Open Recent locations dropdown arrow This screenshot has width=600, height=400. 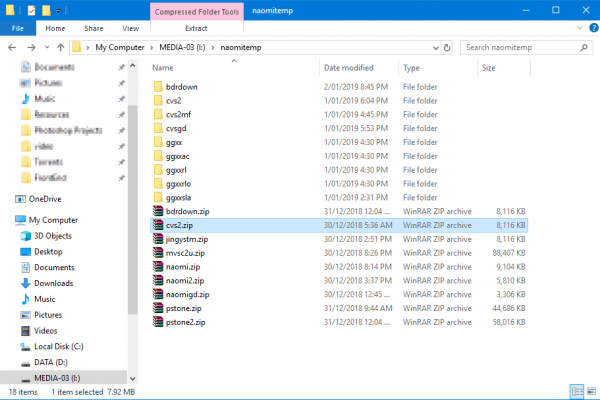(47, 47)
